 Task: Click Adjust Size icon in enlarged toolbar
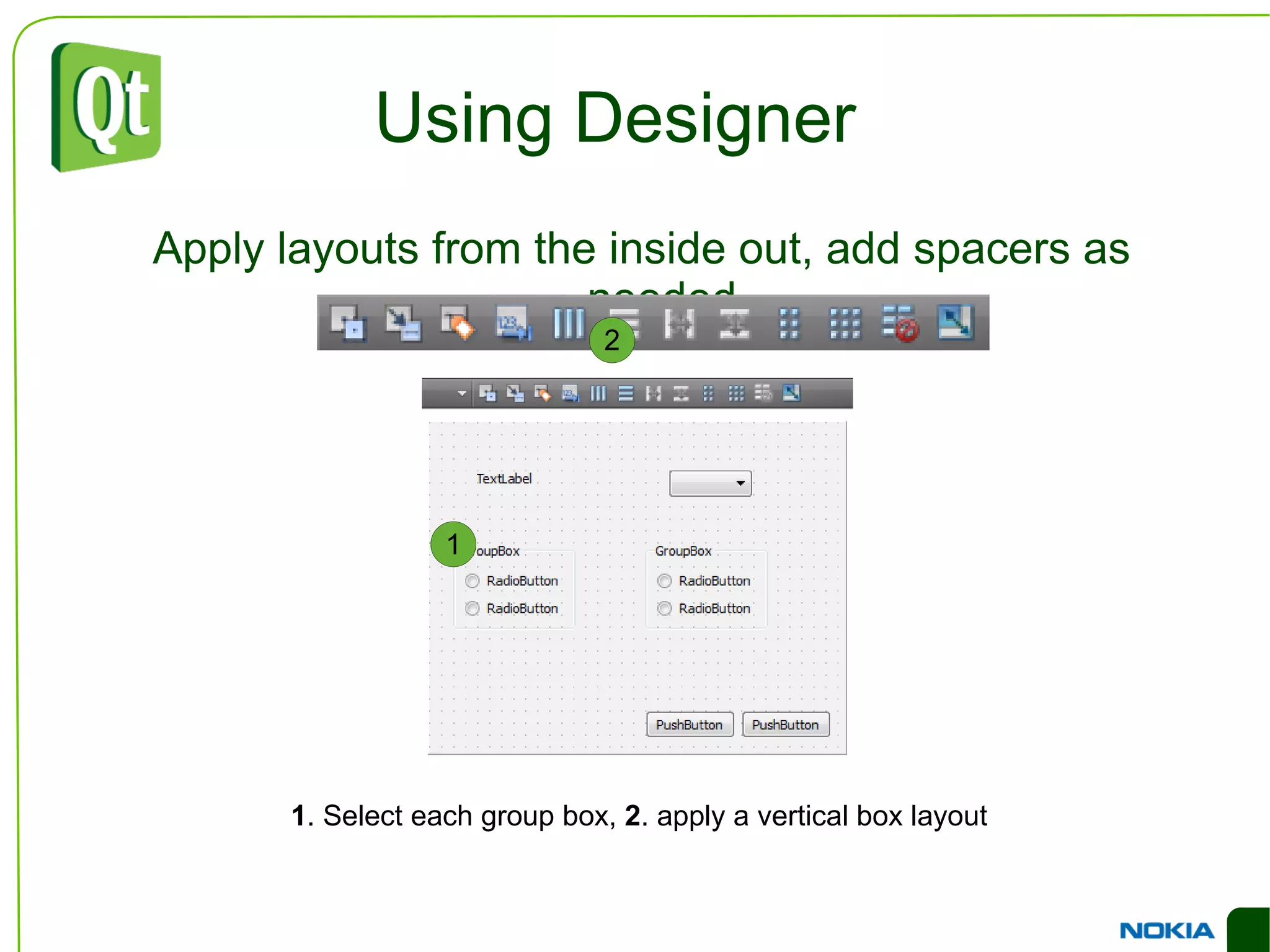pos(956,323)
